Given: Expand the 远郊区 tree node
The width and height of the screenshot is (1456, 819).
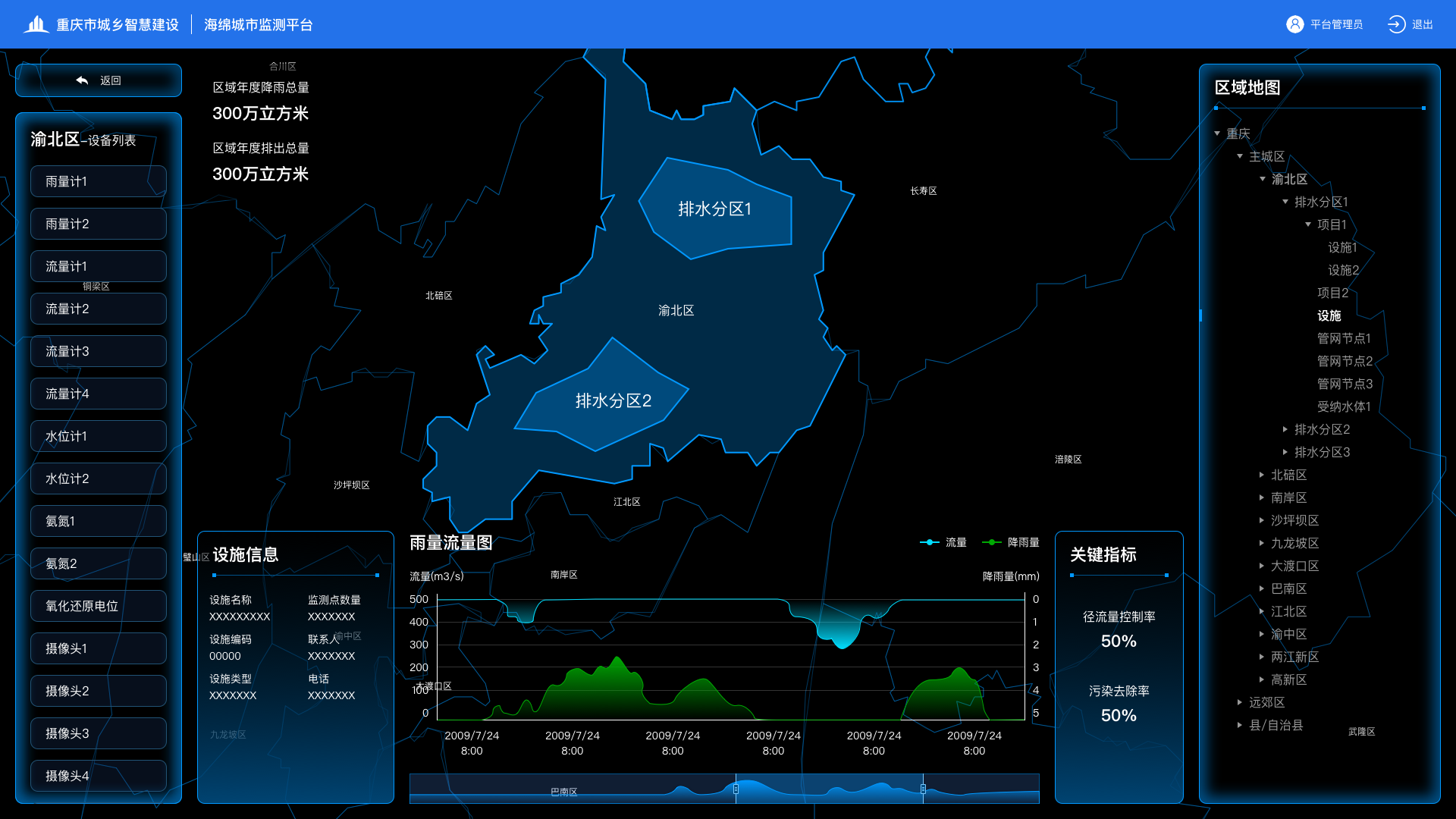Looking at the screenshot, I should [x=1240, y=702].
